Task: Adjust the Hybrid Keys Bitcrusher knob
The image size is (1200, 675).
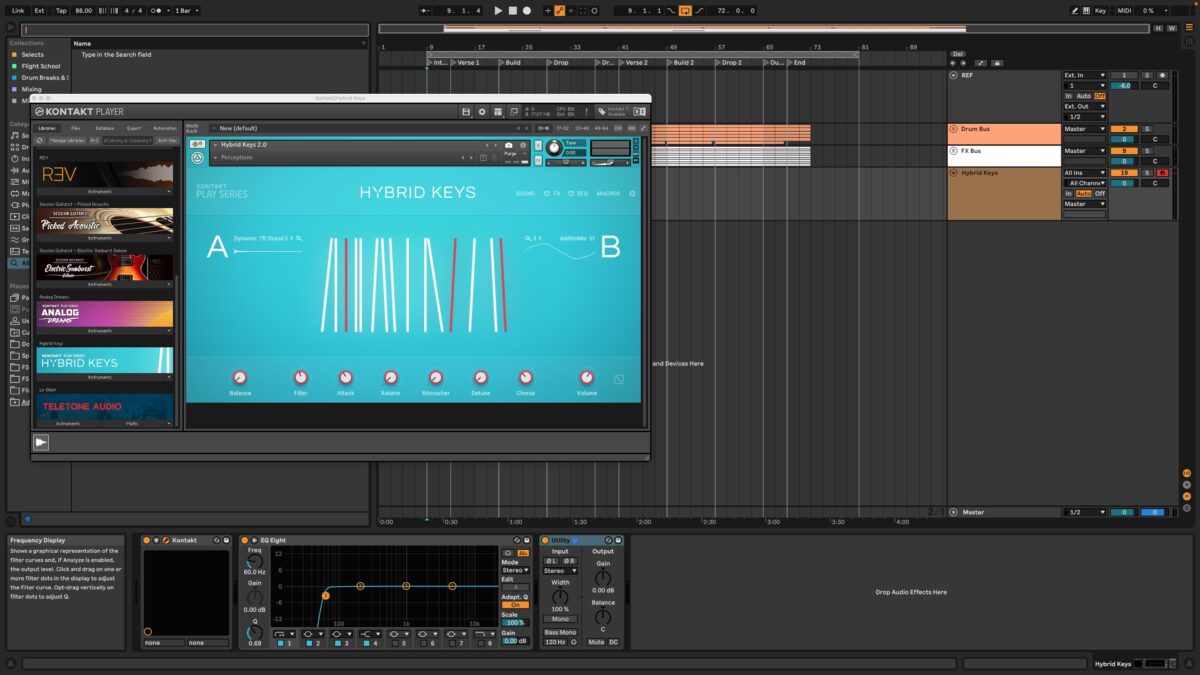Action: (436, 377)
